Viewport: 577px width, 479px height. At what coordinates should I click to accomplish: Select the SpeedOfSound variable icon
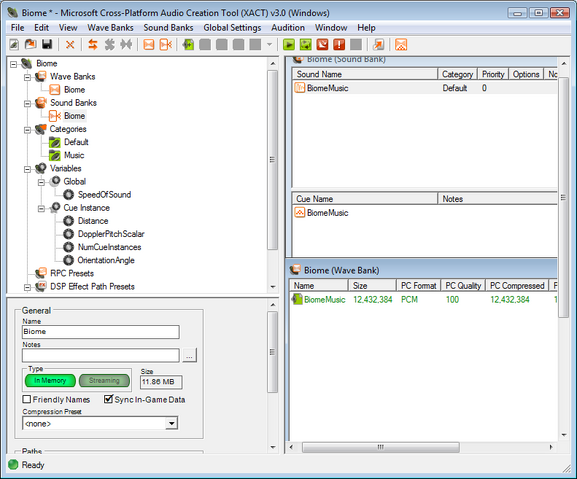point(68,195)
